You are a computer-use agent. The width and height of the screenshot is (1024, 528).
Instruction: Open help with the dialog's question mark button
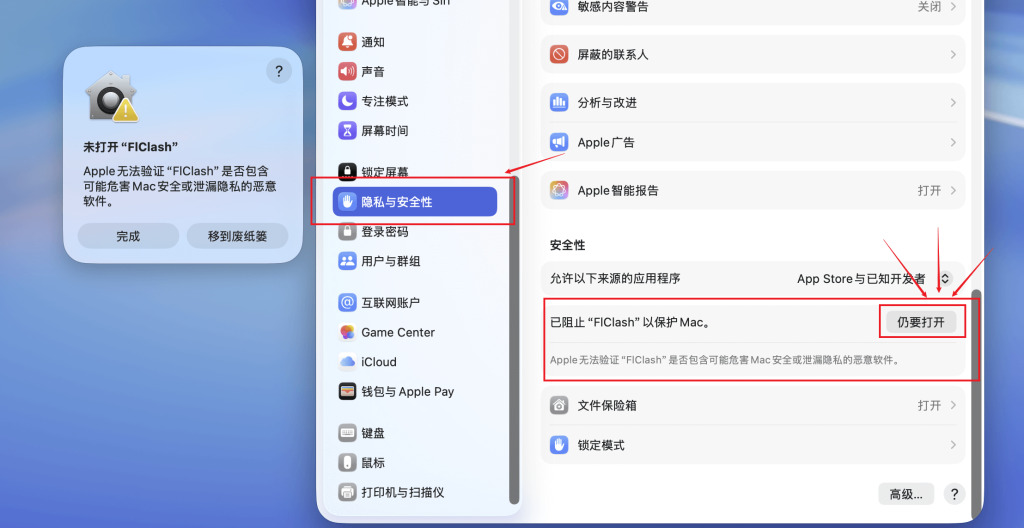[x=279, y=71]
